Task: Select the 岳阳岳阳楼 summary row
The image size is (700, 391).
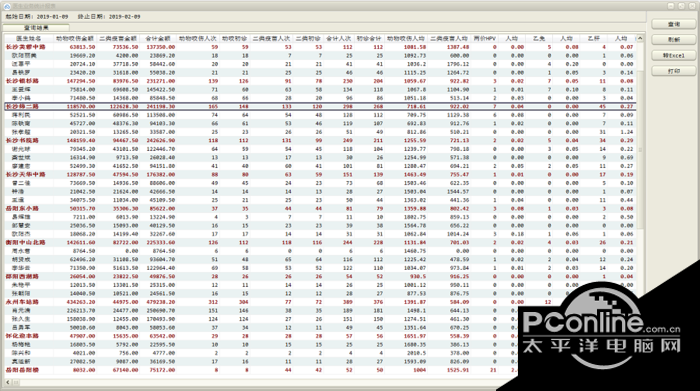Action: [x=320, y=370]
